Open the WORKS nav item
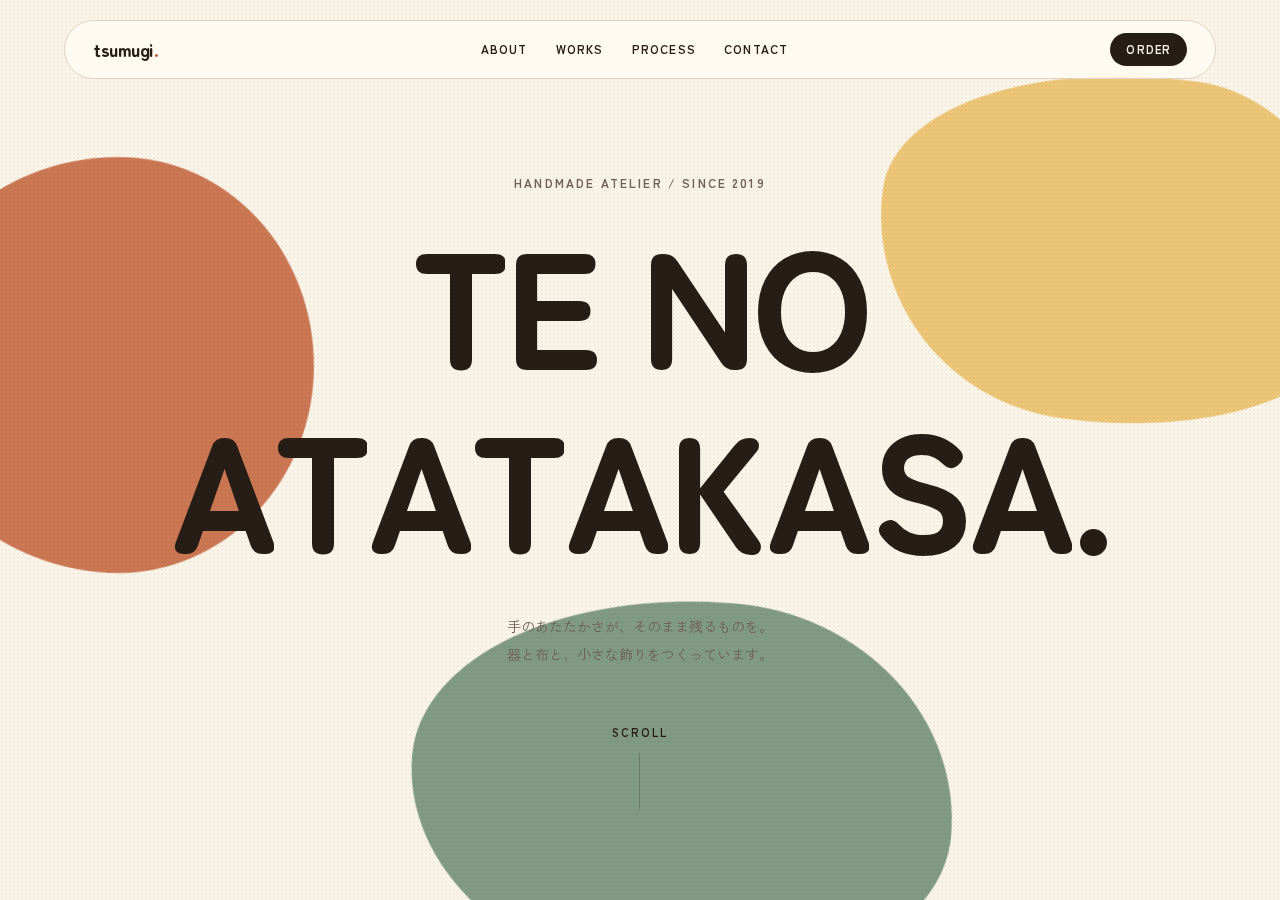The image size is (1280, 900). point(579,50)
